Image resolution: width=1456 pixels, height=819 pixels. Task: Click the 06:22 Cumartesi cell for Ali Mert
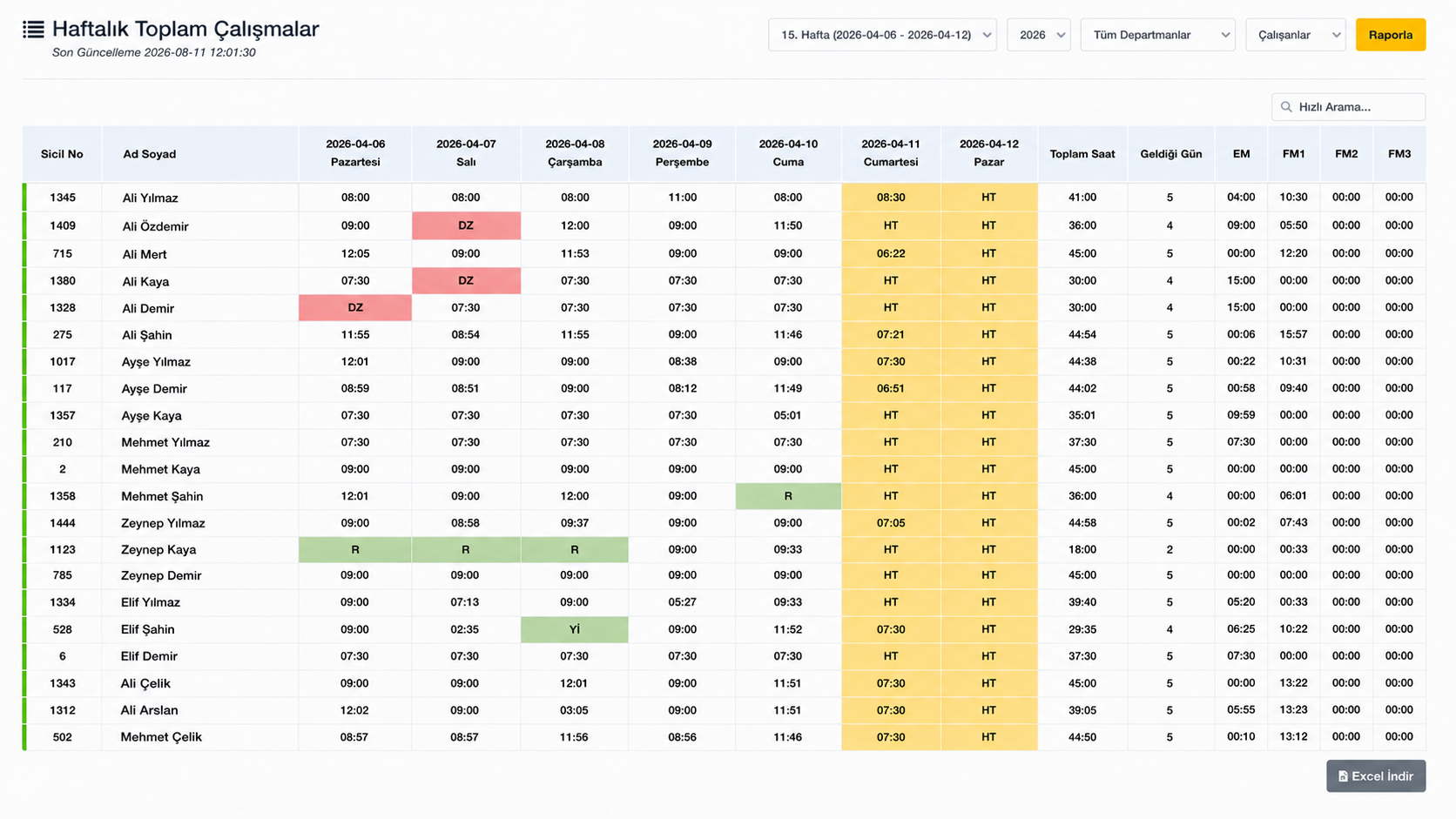[x=891, y=253]
